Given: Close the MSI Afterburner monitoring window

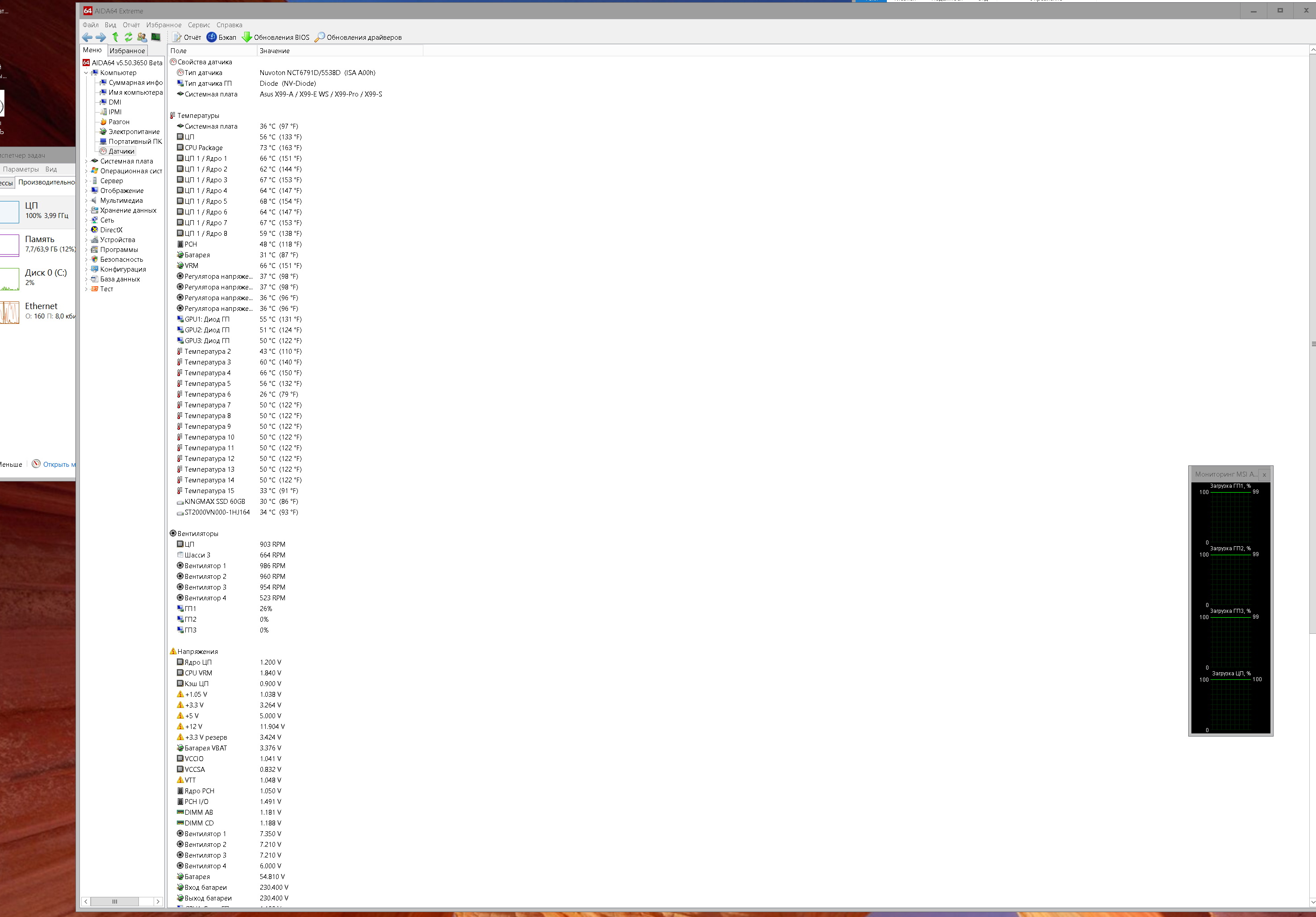Looking at the screenshot, I should click(x=1264, y=475).
